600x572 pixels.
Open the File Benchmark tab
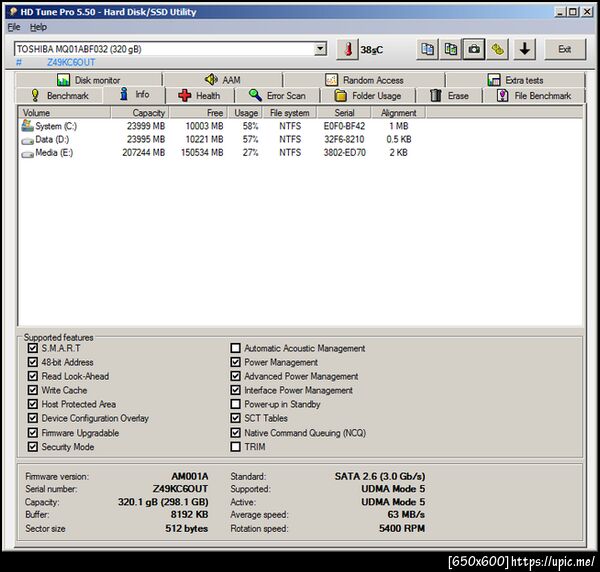pos(534,95)
